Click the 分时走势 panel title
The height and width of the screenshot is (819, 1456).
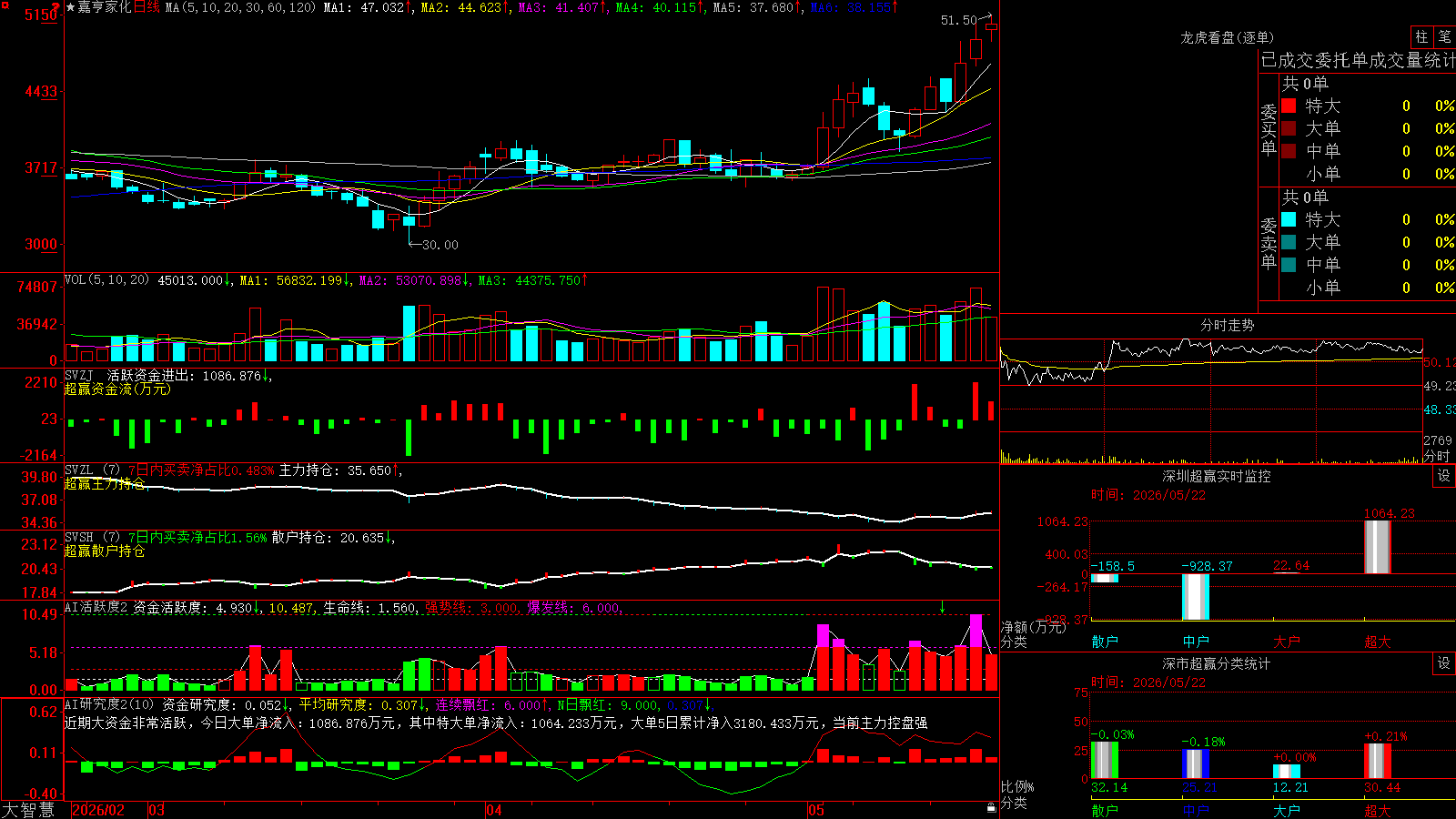point(1227,325)
